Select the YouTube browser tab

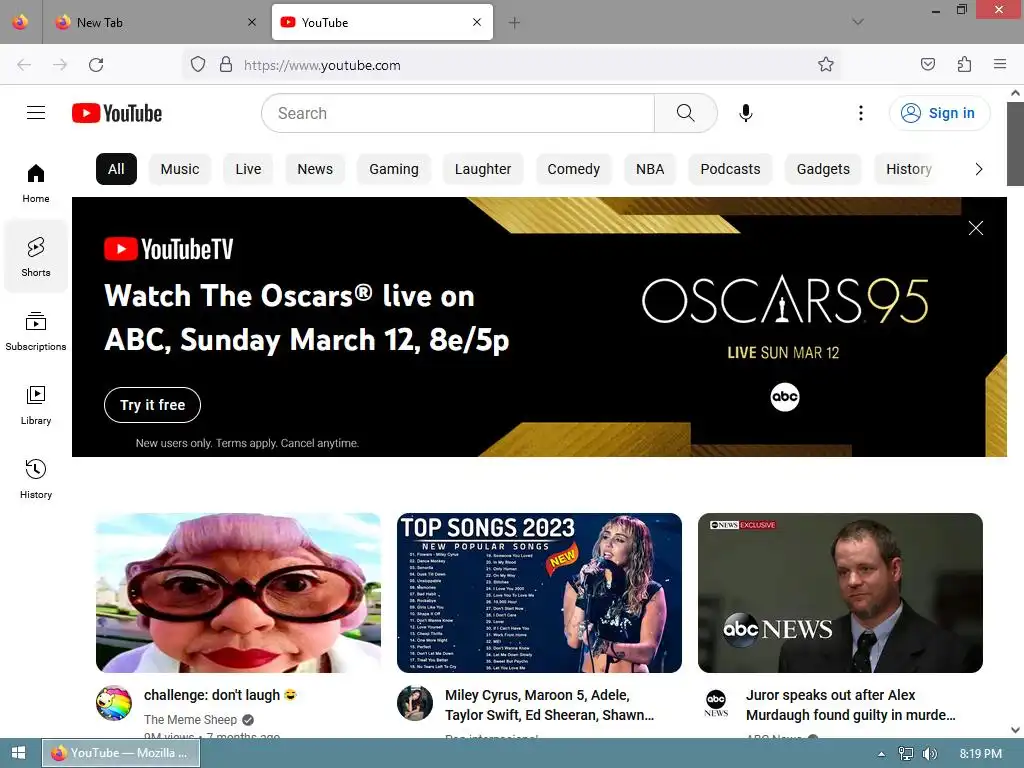[x=382, y=22]
